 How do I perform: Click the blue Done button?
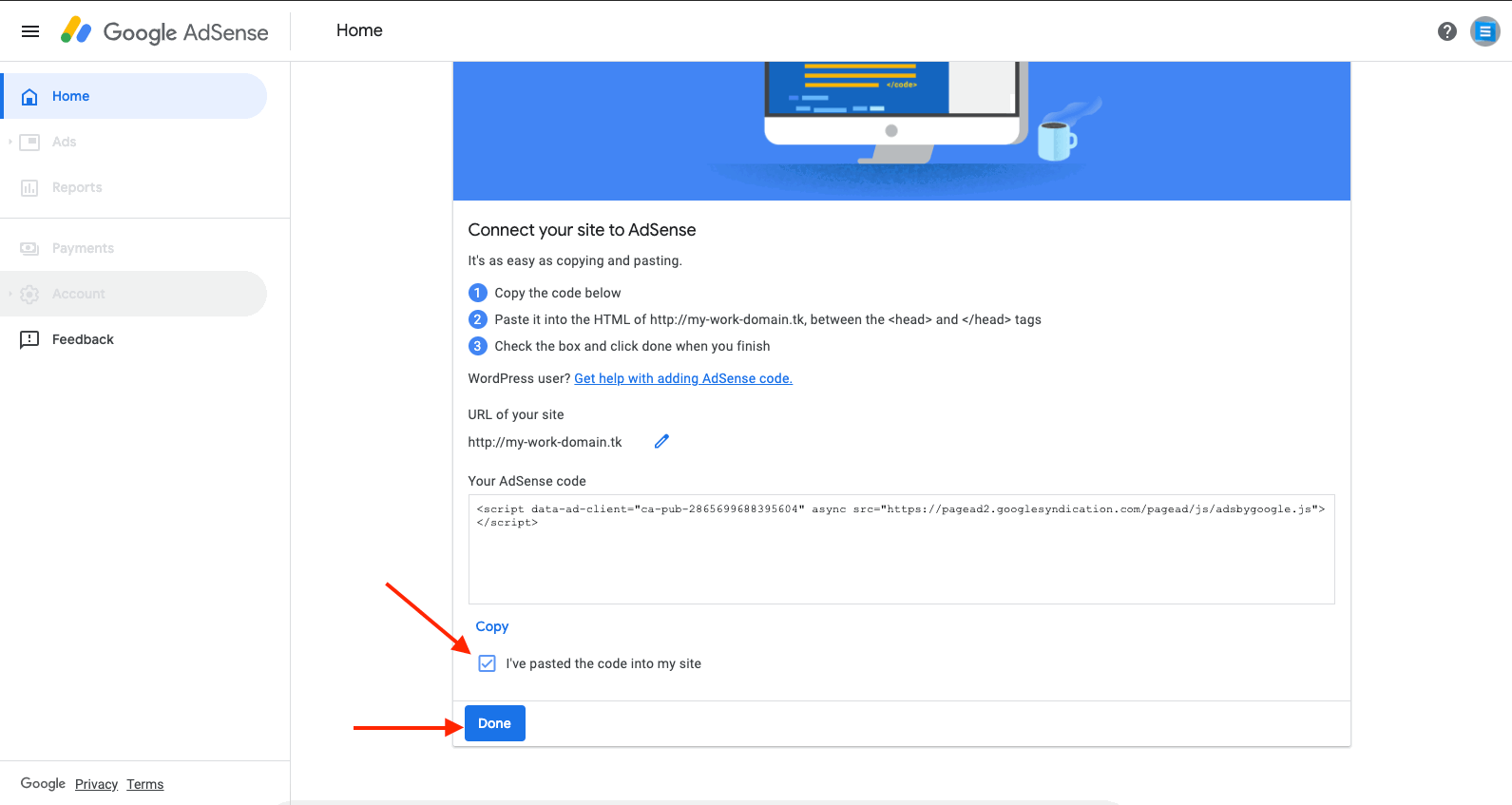[494, 723]
